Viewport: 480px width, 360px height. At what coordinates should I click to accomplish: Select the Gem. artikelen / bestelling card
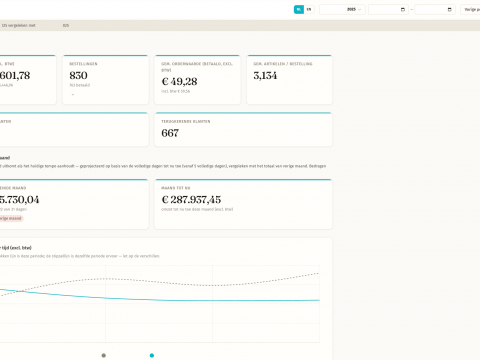289,80
